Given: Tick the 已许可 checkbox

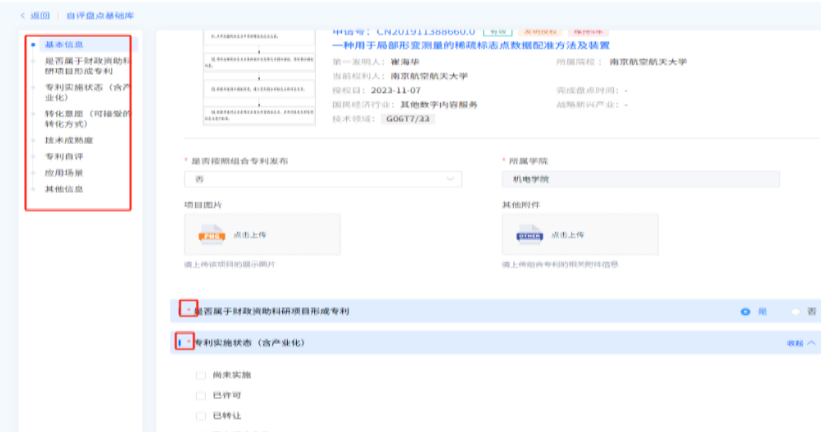Looking at the screenshot, I should tap(202, 394).
